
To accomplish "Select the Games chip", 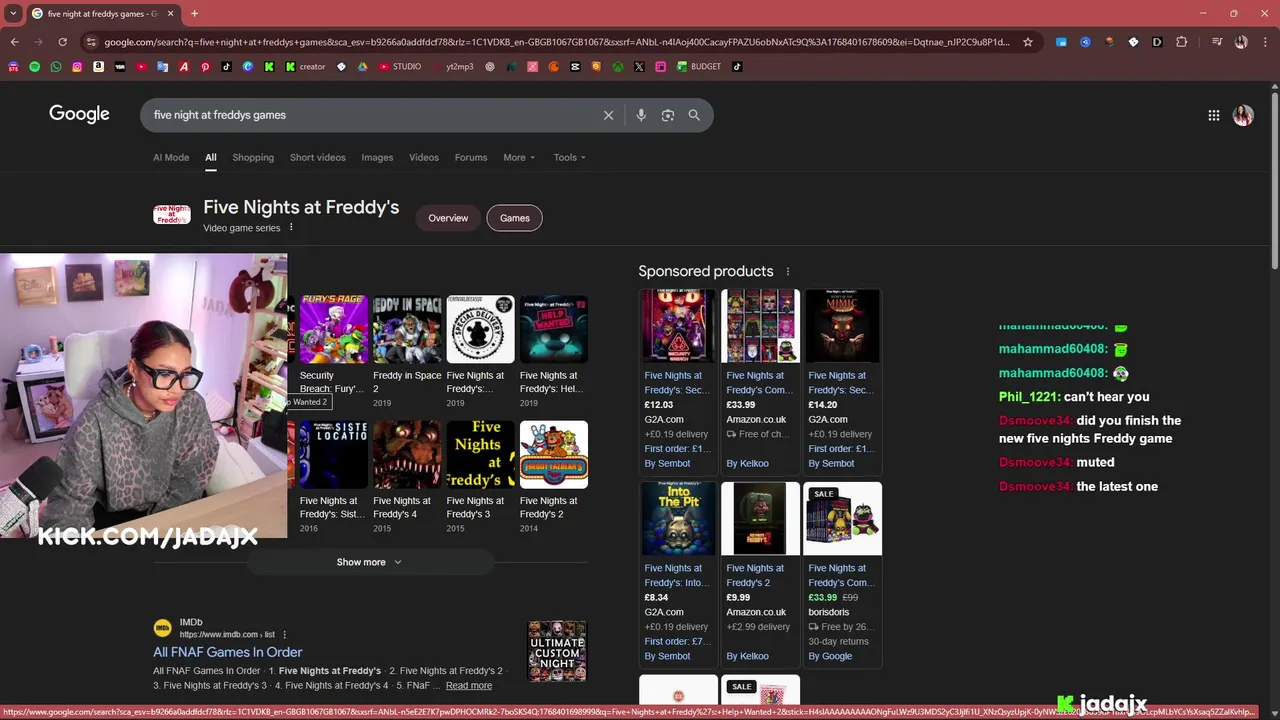I will click(x=515, y=218).
